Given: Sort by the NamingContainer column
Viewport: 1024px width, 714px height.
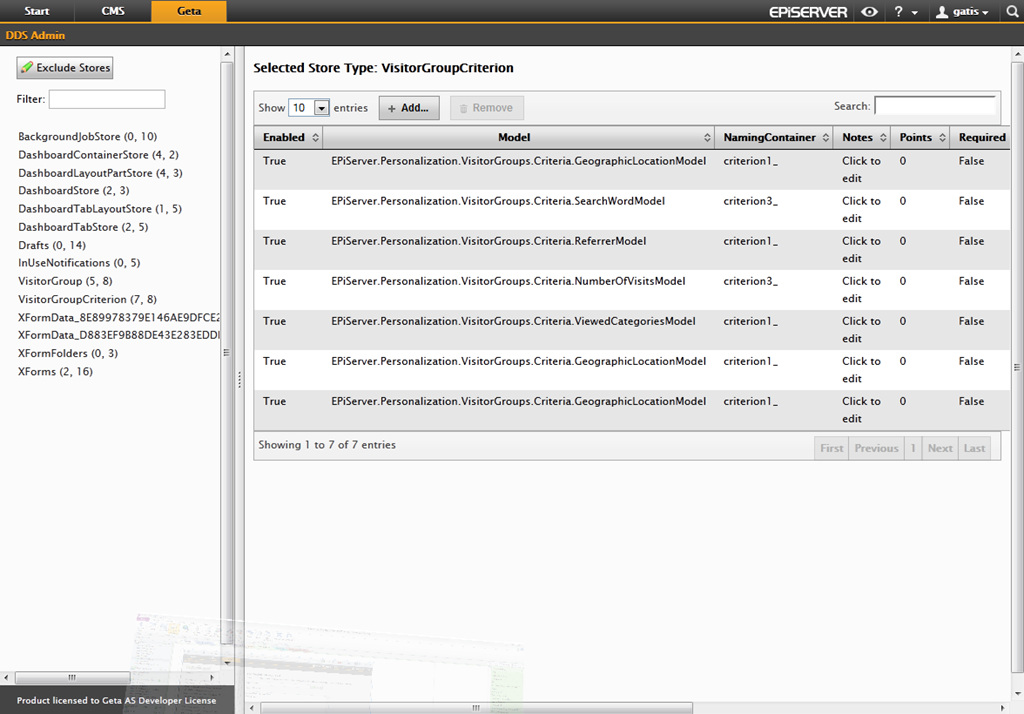Looking at the screenshot, I should [x=777, y=138].
